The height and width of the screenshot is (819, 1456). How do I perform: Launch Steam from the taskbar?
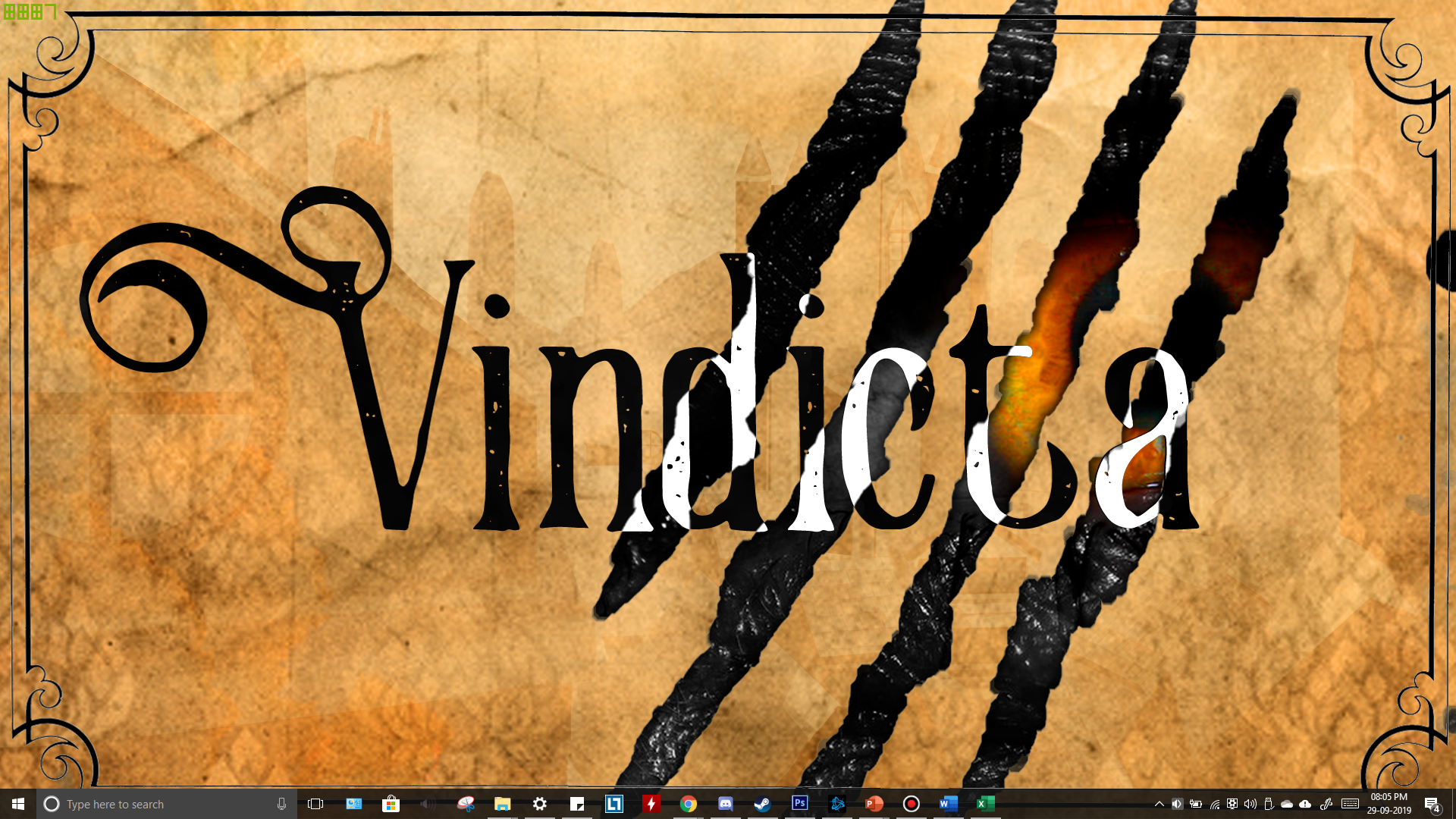click(762, 804)
